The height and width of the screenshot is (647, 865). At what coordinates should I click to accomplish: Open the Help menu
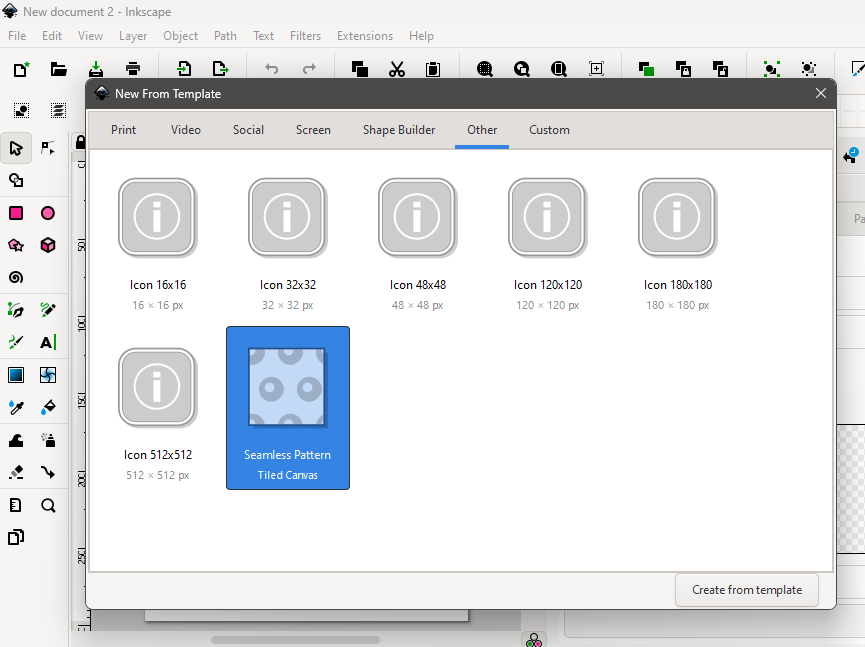(x=421, y=36)
